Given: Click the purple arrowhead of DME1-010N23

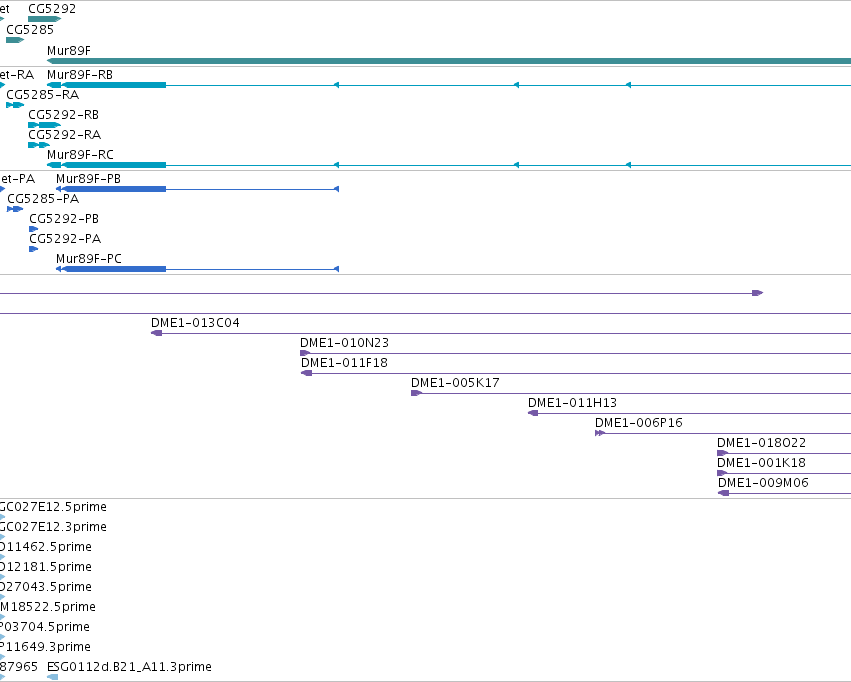Looking at the screenshot, I should [x=305, y=353].
